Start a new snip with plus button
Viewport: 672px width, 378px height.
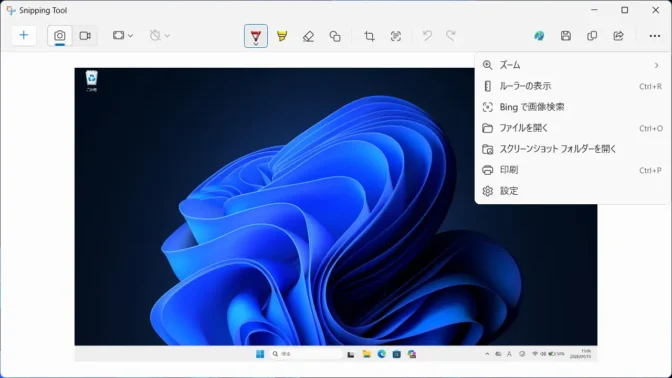[x=24, y=35]
